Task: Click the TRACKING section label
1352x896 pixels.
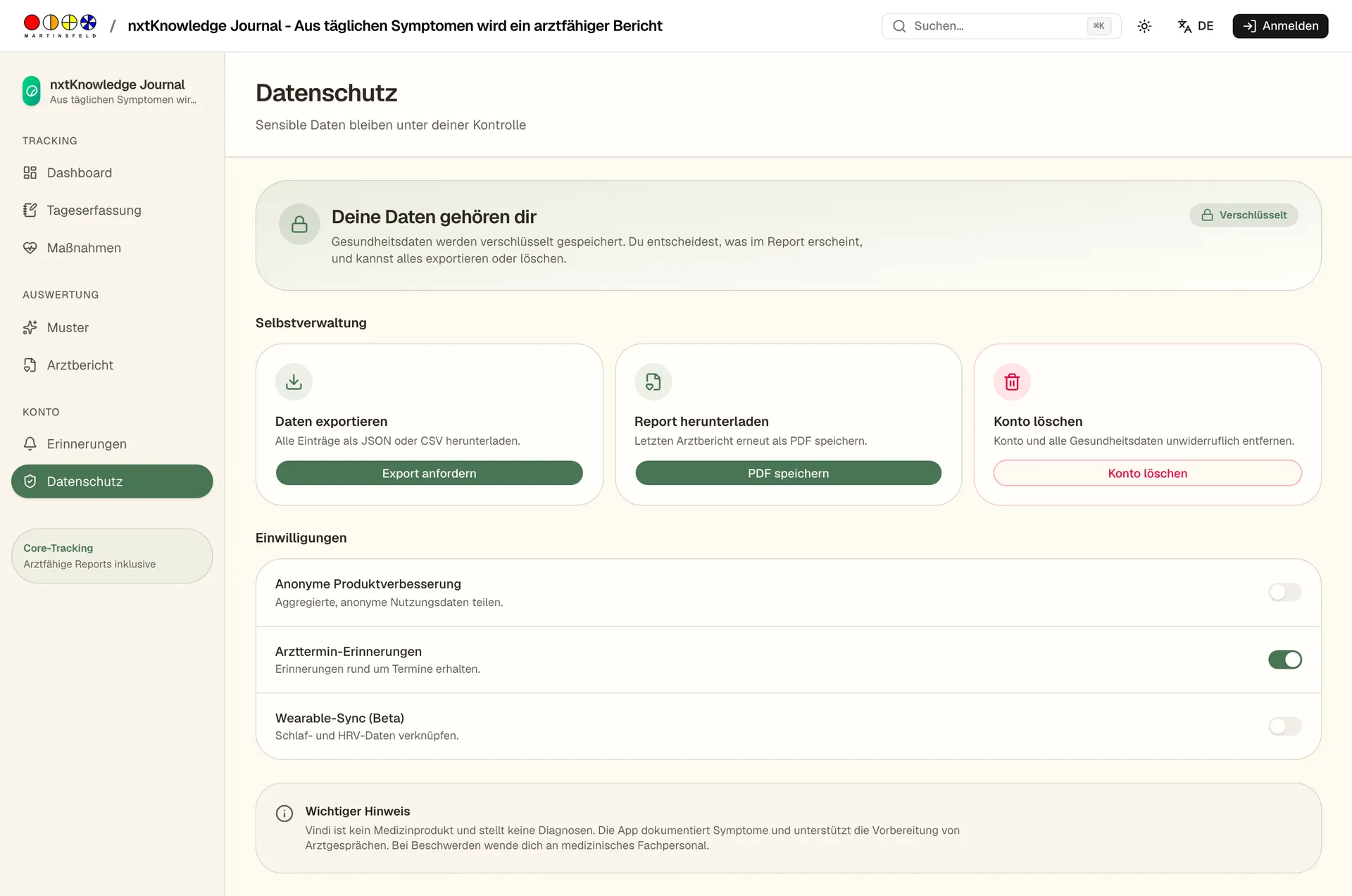Action: (x=49, y=141)
